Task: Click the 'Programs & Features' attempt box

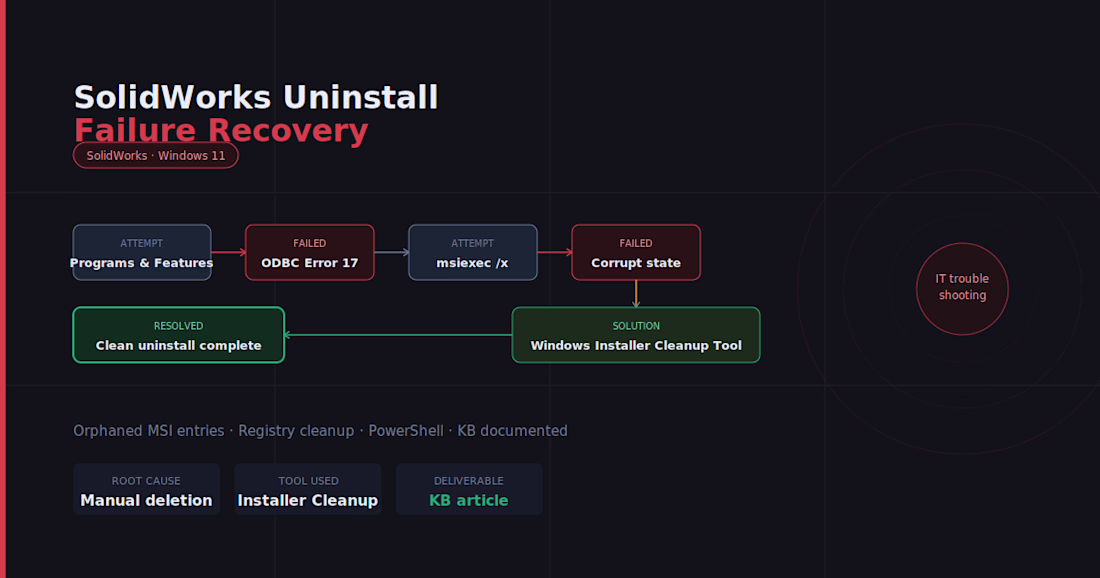Action: [x=142, y=253]
